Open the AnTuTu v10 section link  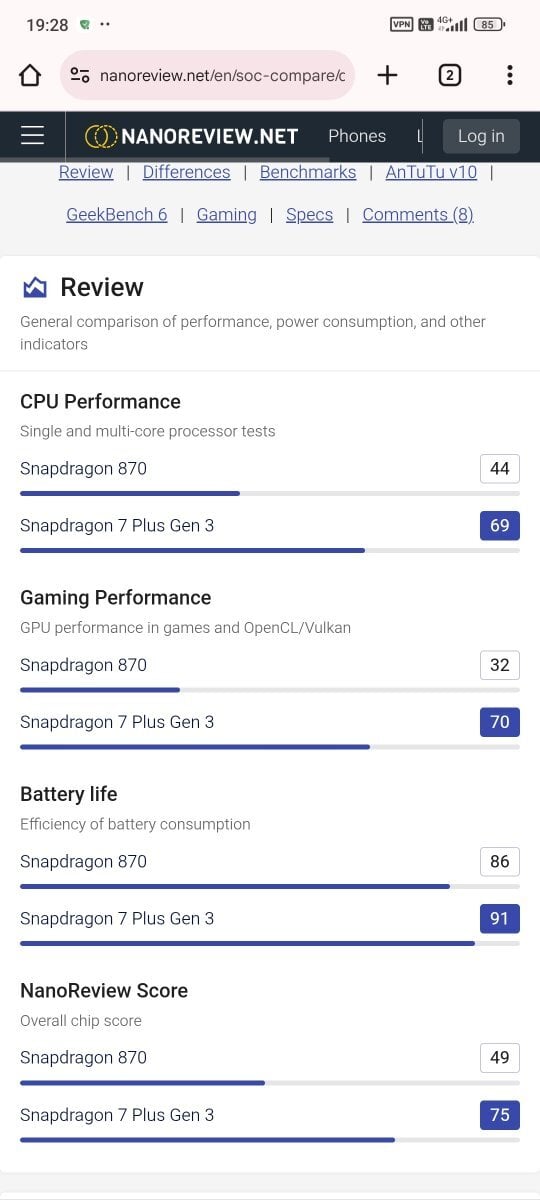click(x=431, y=172)
